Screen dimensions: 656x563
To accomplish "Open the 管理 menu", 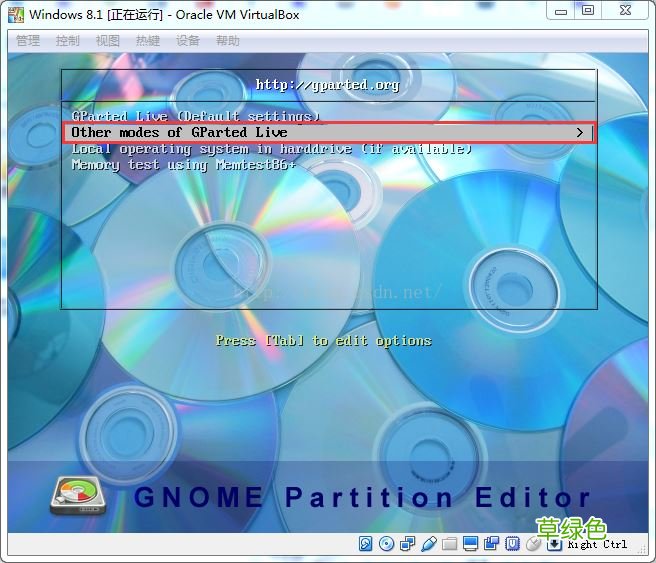I will [x=28, y=41].
